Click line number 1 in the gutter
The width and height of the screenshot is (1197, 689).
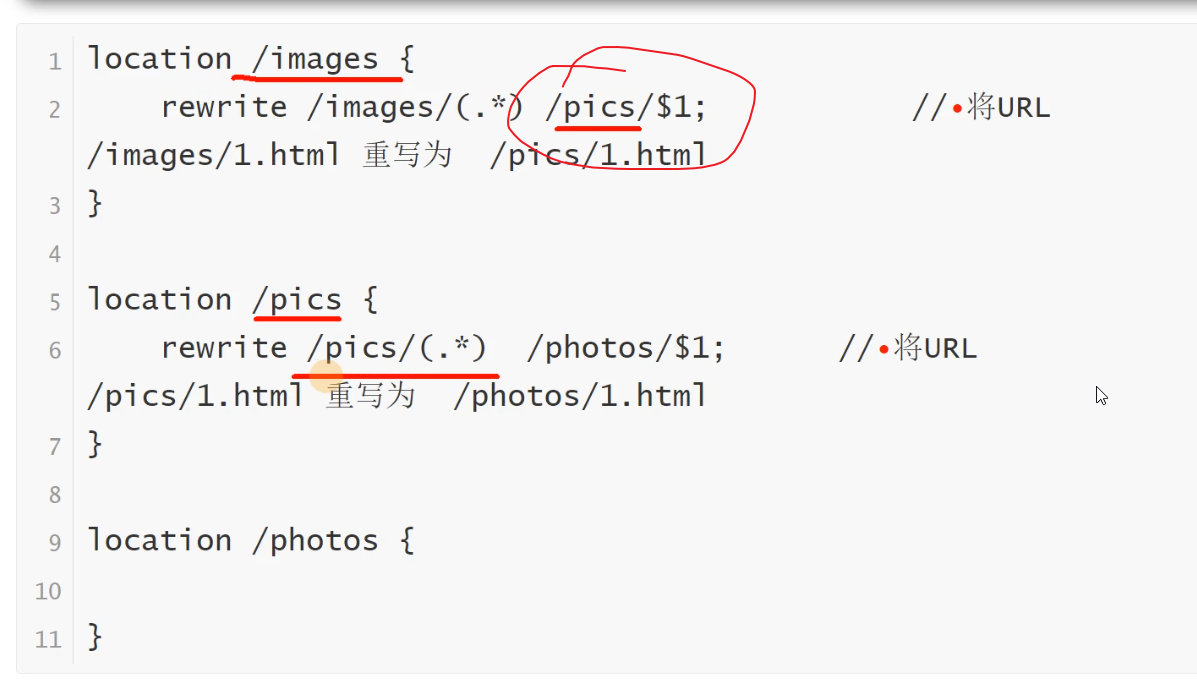tap(55, 61)
